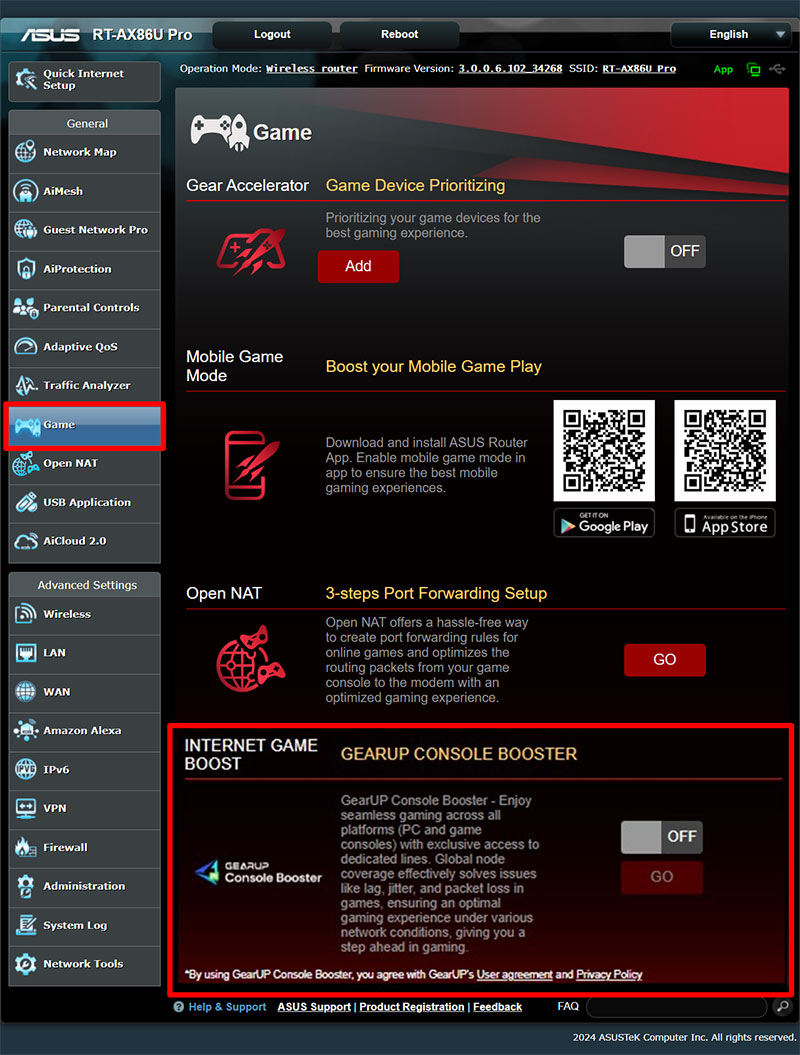800x1055 pixels.
Task: Open the Wireless settings page
Action: pos(85,614)
